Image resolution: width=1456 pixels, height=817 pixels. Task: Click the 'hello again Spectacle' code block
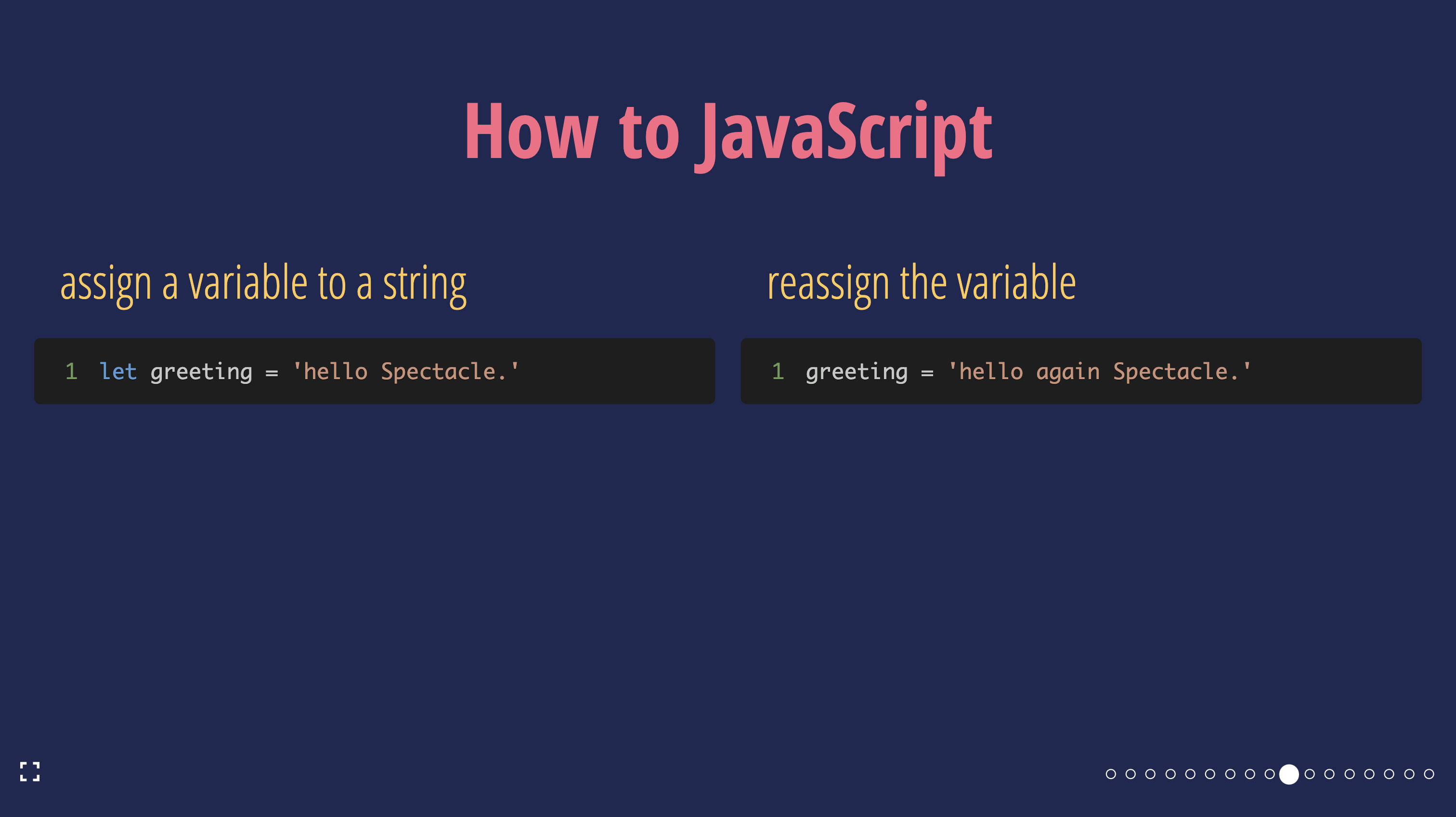[x=1081, y=371]
